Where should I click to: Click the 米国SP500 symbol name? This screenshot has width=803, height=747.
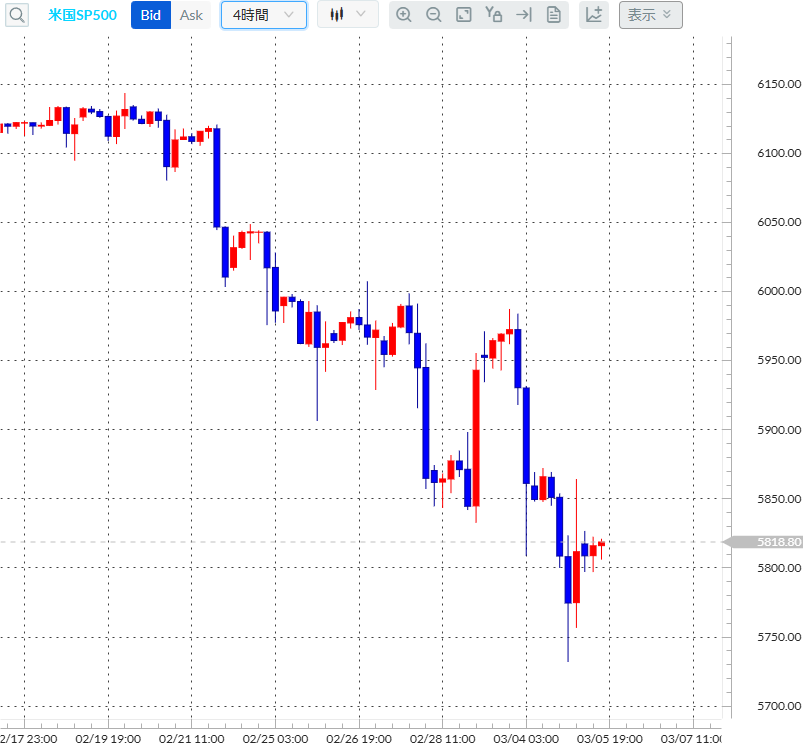82,15
